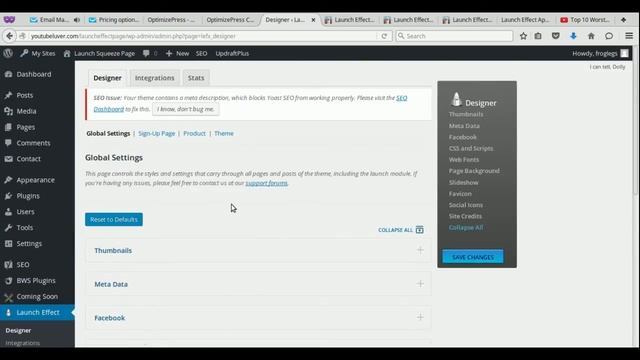Jump to Social Icons section
Image resolution: width=640 pixels, height=360 pixels.
point(466,205)
